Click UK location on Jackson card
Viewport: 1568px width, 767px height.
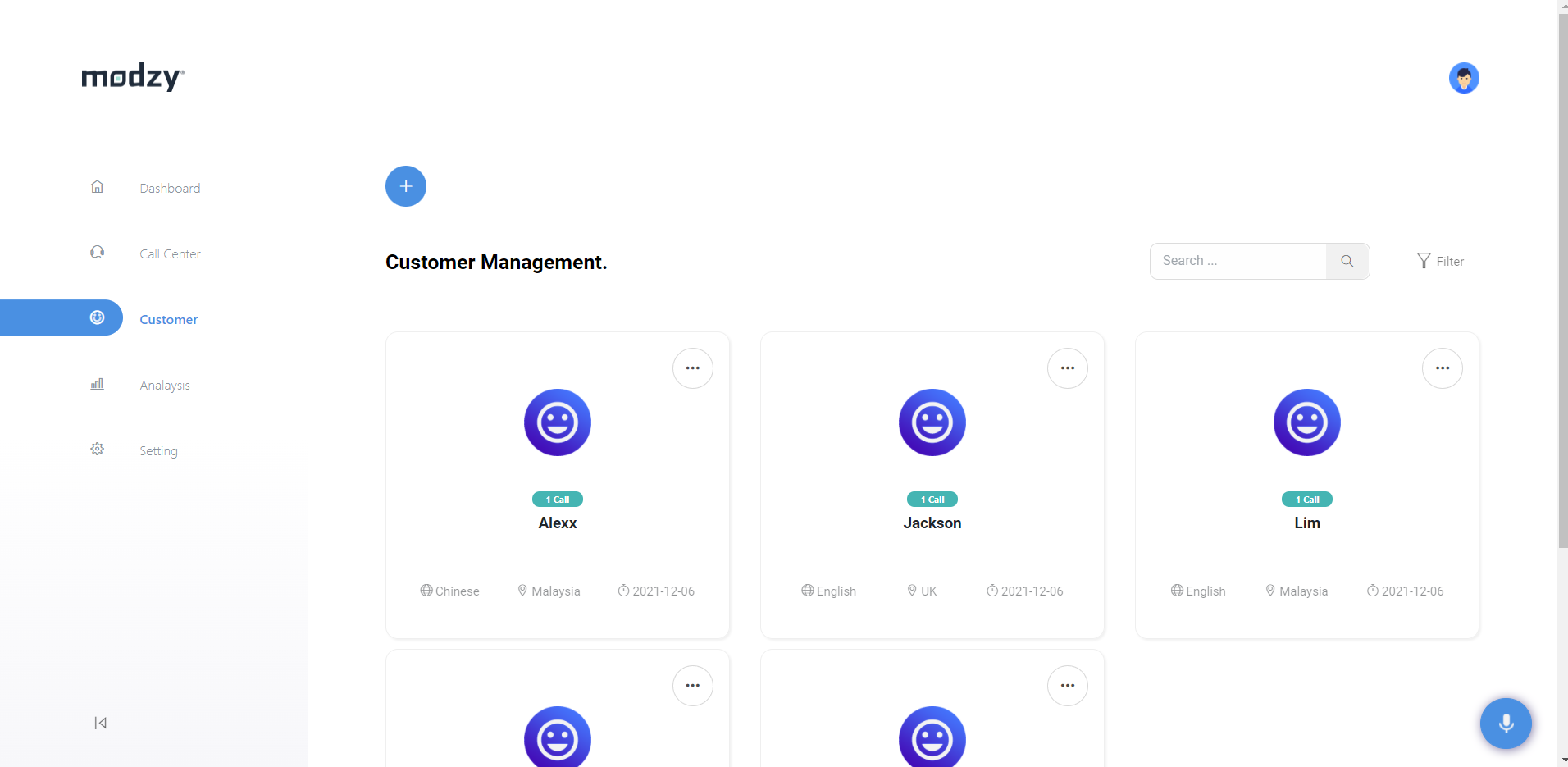[x=922, y=591]
